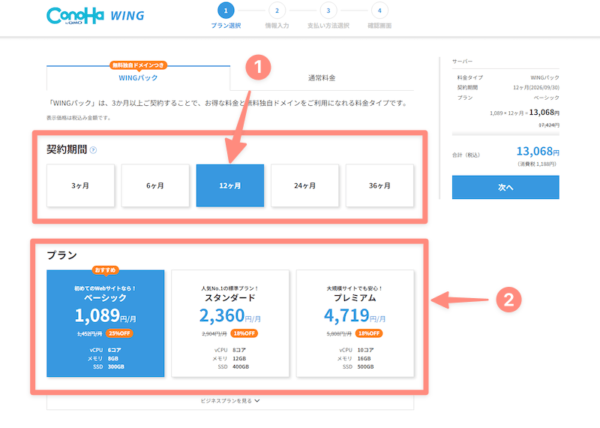Select the 6ヶ月 contract period
This screenshot has width=600, height=428.
point(155,185)
